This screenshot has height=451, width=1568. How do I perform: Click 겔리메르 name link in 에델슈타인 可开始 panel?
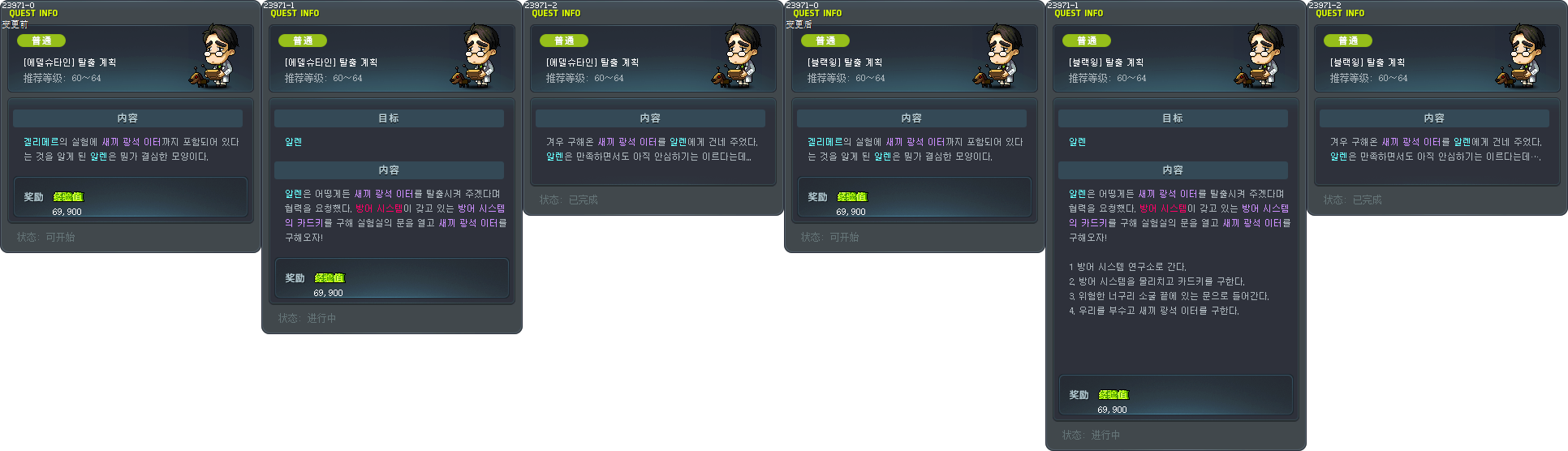[41, 142]
